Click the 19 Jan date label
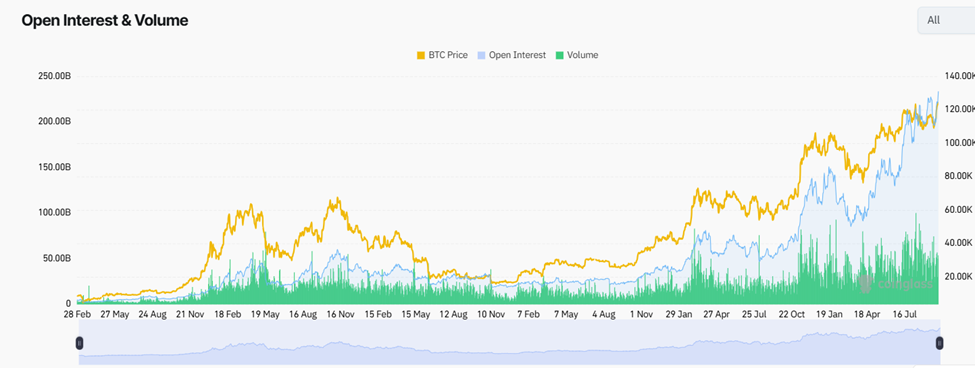 (829, 315)
